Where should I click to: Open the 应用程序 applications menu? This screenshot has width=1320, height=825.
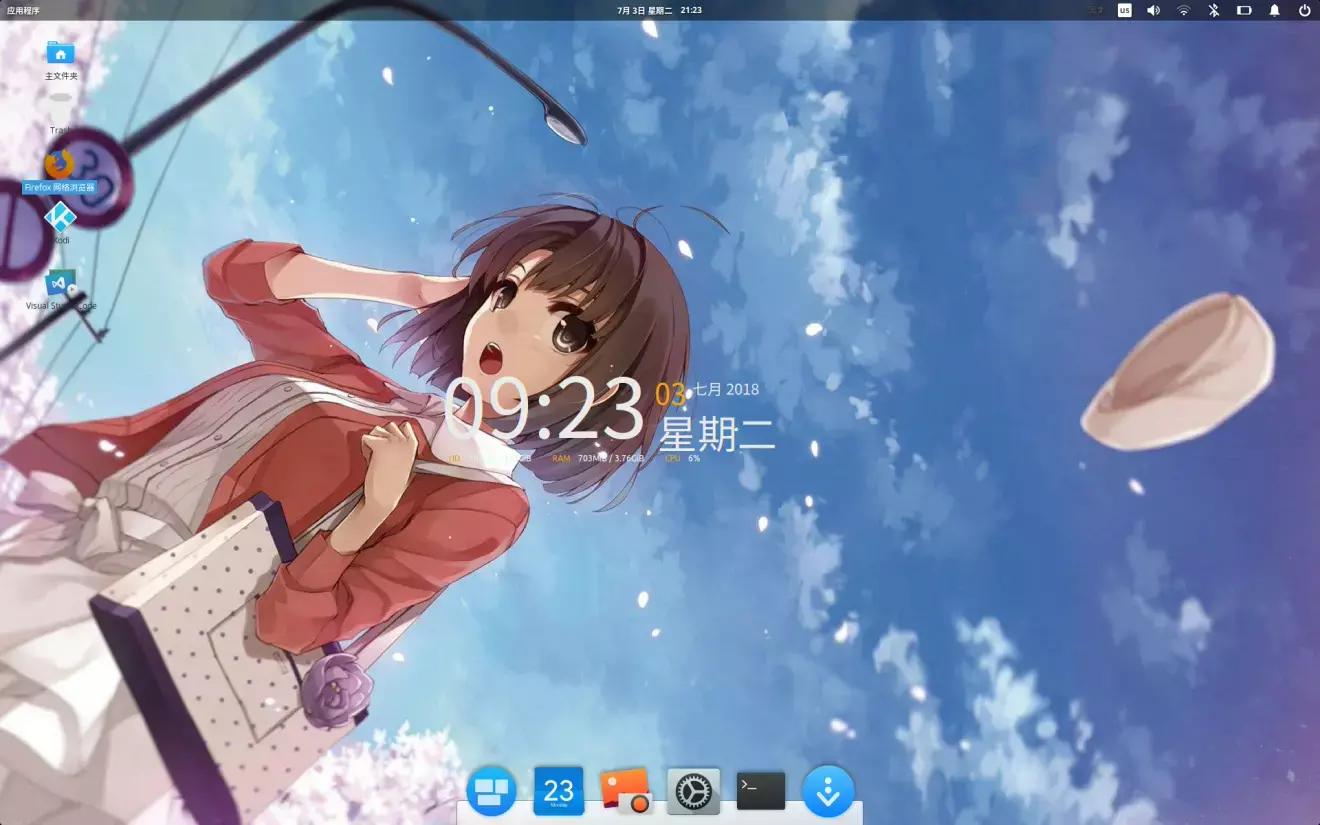point(23,10)
